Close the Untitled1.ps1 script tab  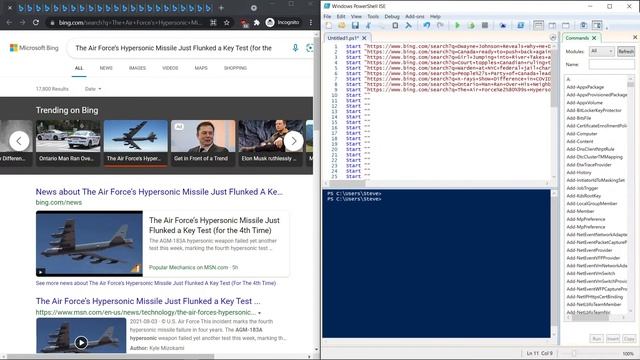coord(364,38)
